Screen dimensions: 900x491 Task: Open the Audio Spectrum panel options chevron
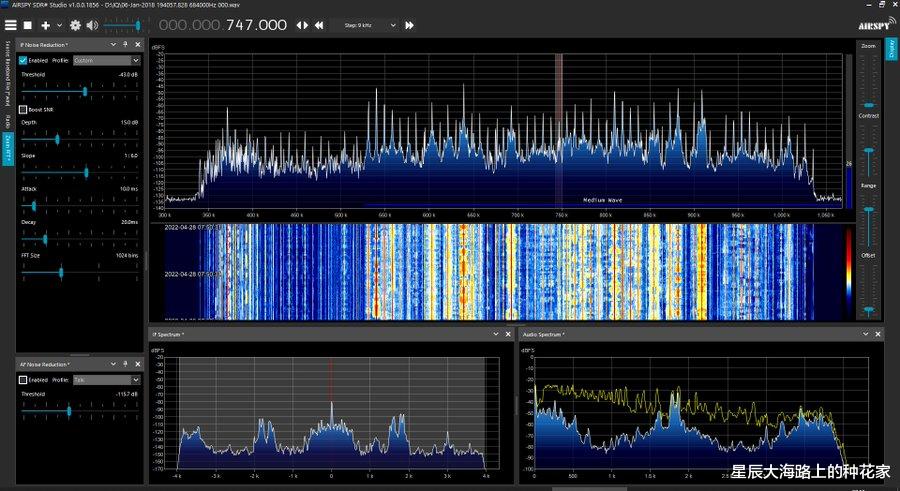(866, 334)
